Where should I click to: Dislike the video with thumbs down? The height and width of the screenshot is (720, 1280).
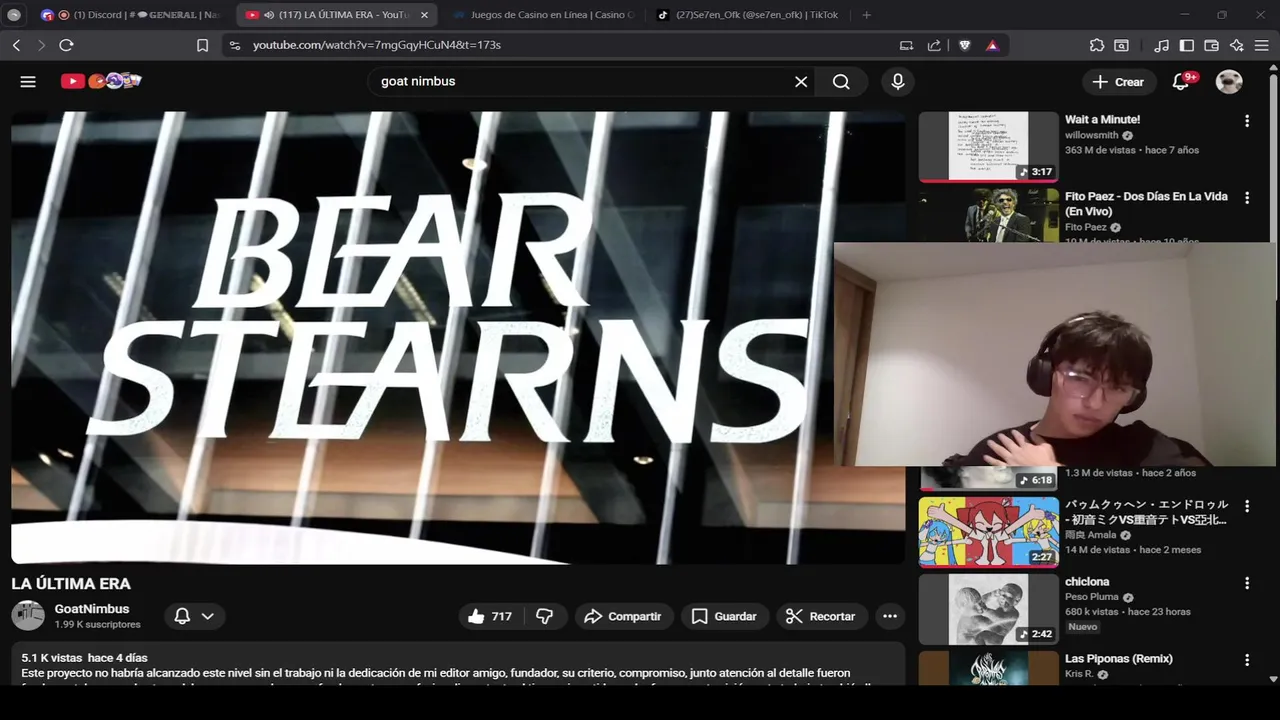(x=545, y=616)
